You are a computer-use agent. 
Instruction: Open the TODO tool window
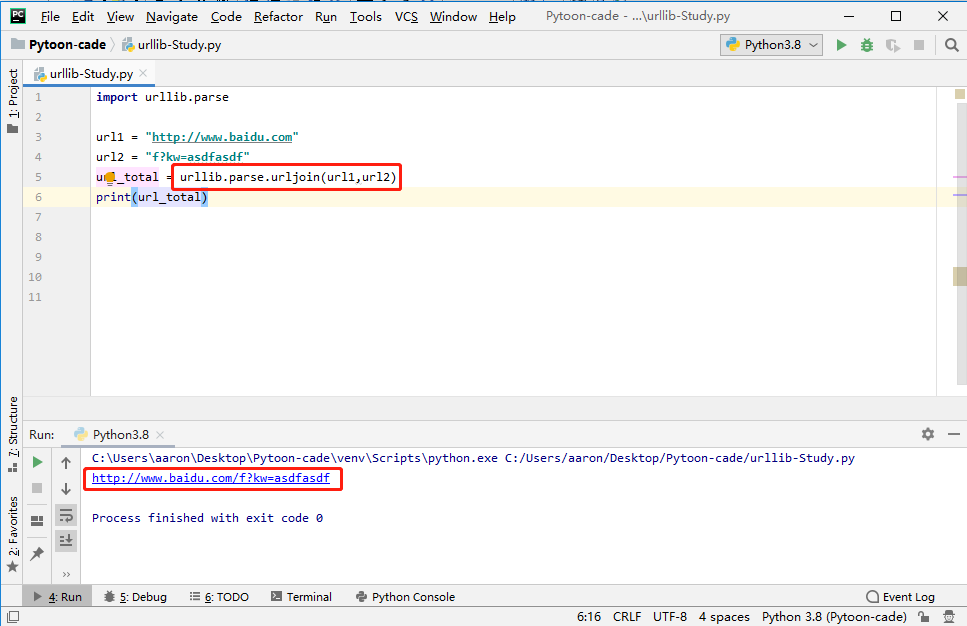tap(220, 596)
